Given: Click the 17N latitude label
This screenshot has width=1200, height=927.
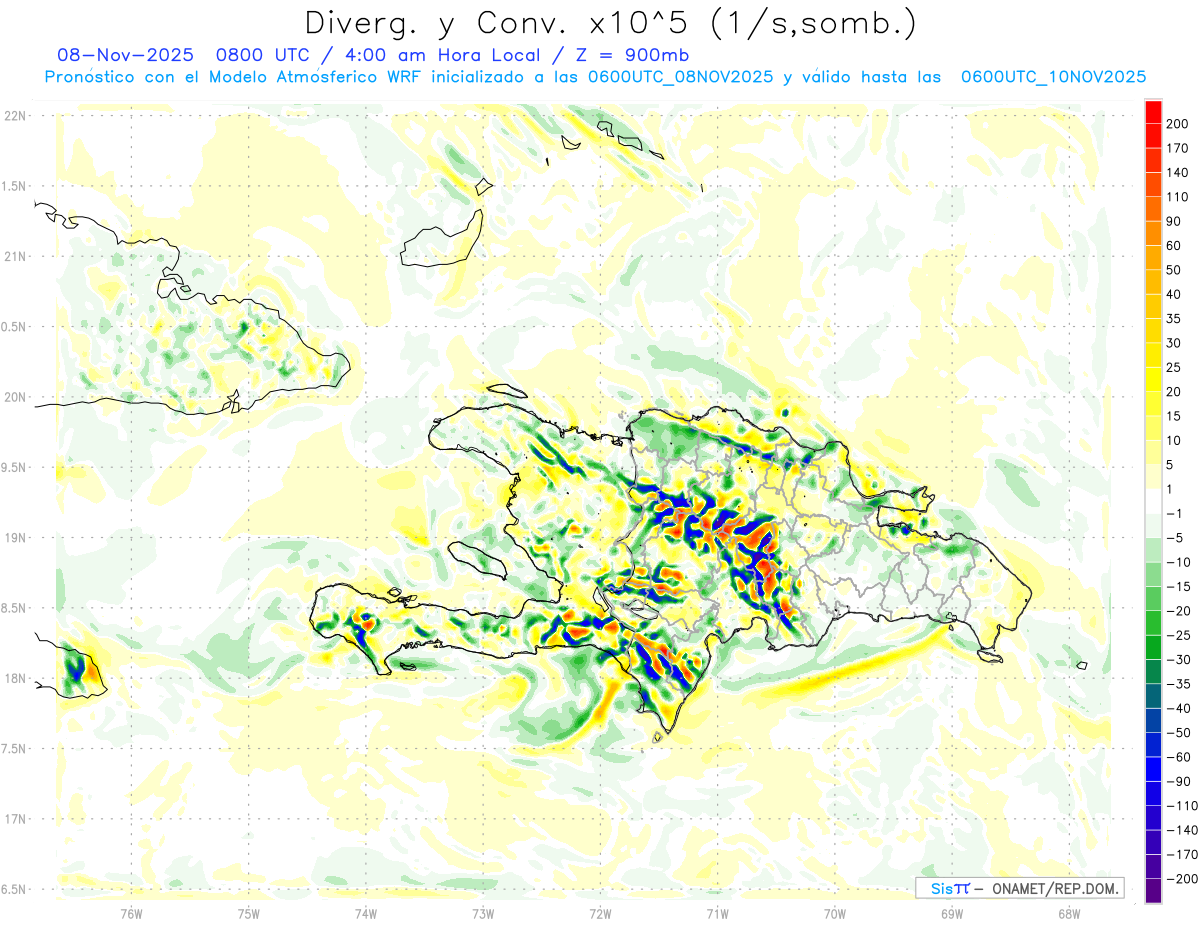Looking at the screenshot, I should pos(14,819).
